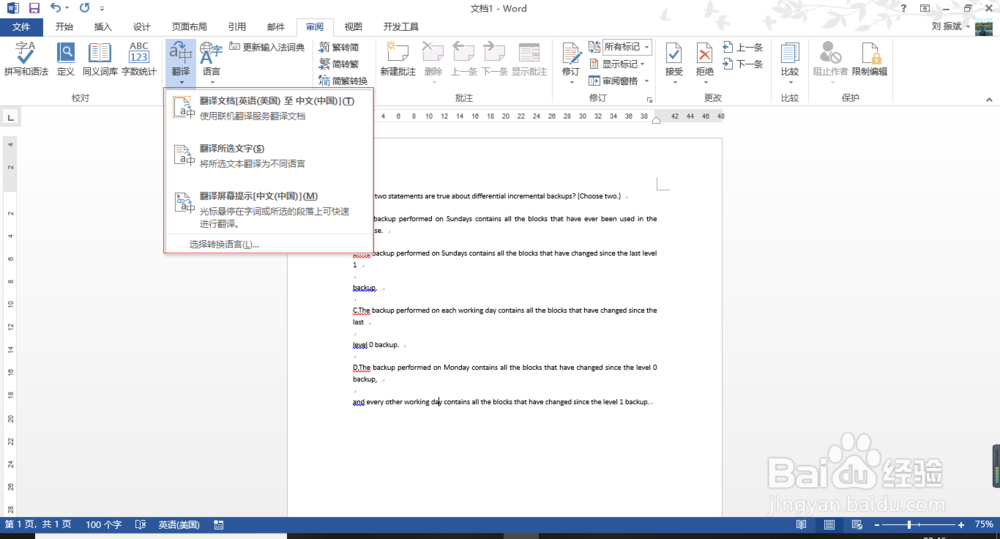Image resolution: width=1000 pixels, height=539 pixels.
Task: Reject change with 拒绝
Action: coord(704,62)
